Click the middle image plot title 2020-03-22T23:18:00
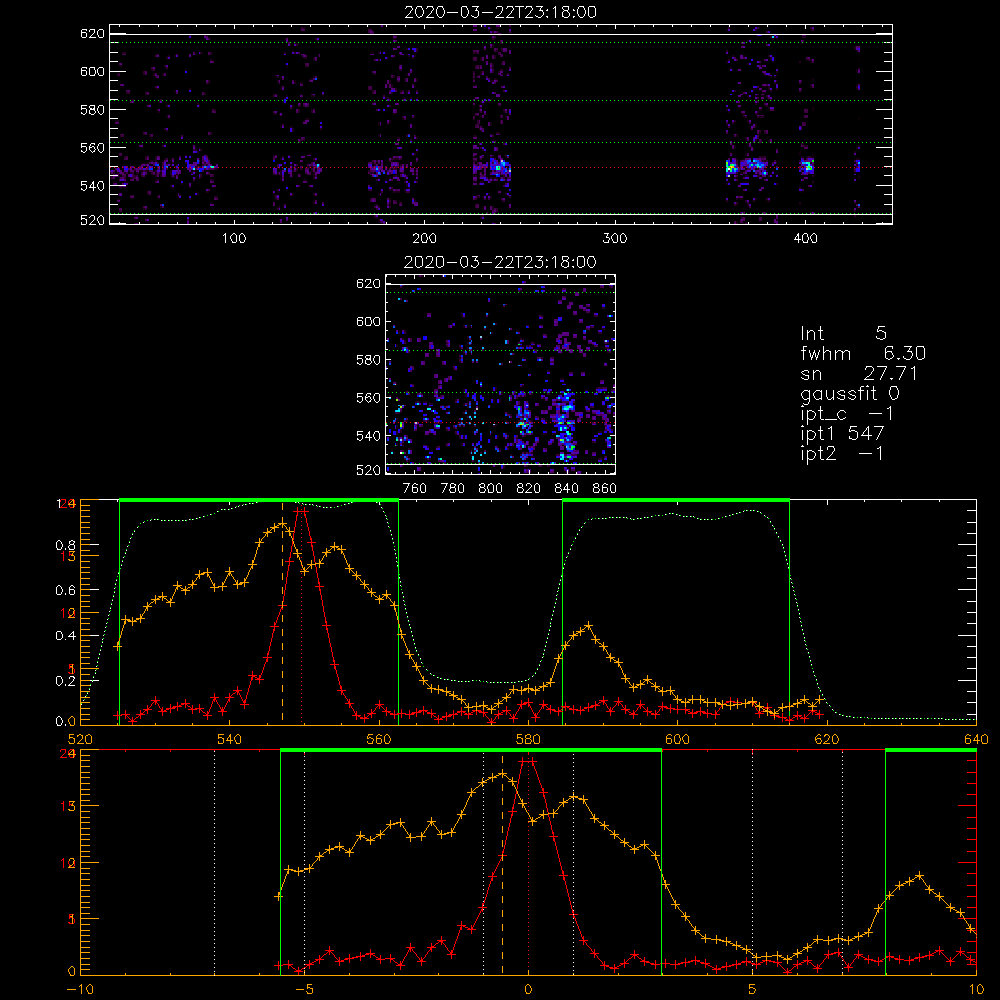 coord(500,262)
